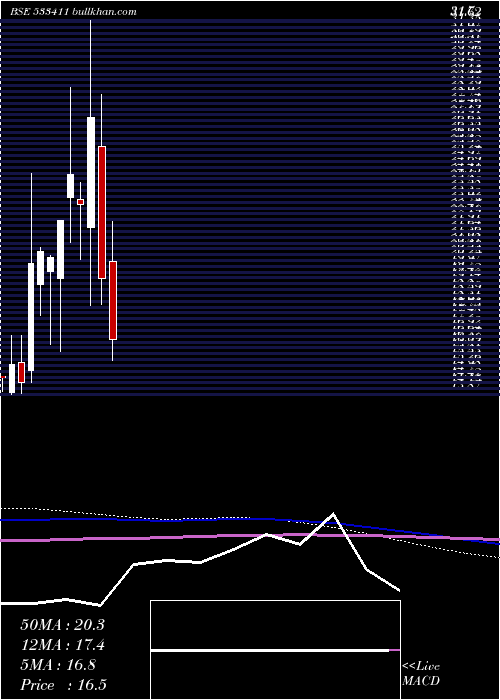Click the tall red candle beside the peak
Screen dimensions: 500x700
point(102,212)
